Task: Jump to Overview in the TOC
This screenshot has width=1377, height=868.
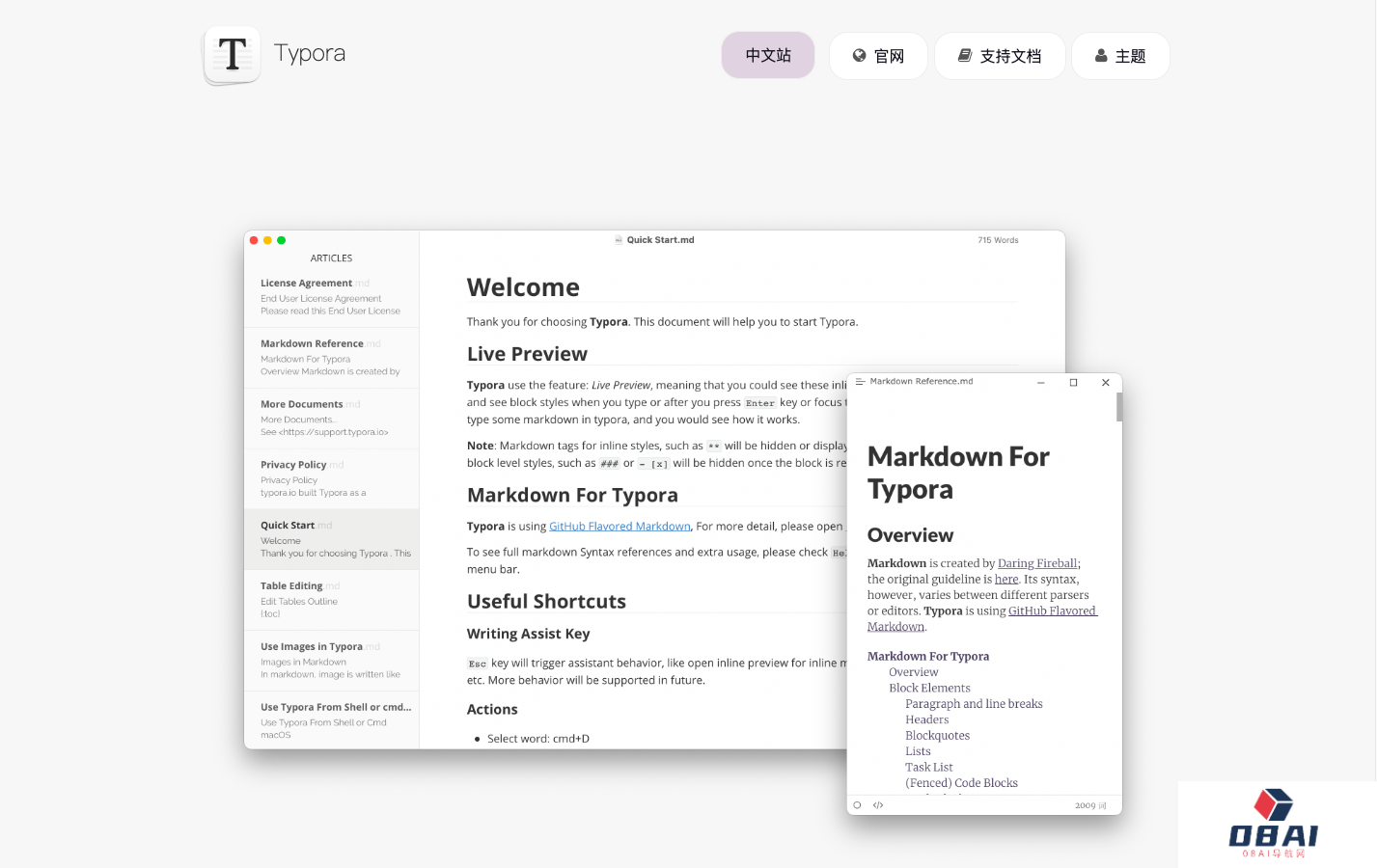Action: pyautogui.click(x=913, y=672)
